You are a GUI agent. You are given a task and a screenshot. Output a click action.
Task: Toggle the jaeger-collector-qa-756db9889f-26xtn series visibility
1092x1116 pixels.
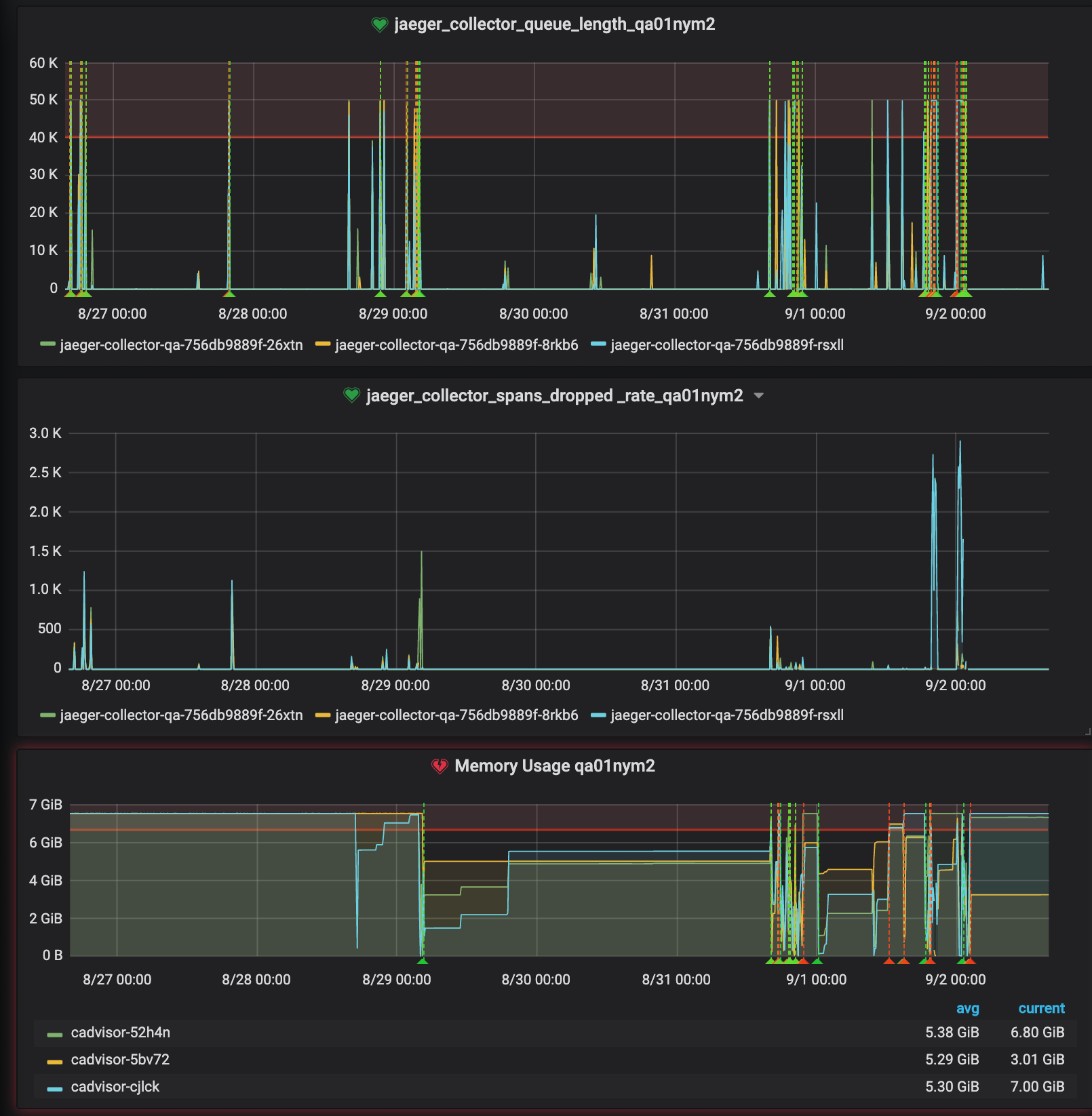(180, 344)
